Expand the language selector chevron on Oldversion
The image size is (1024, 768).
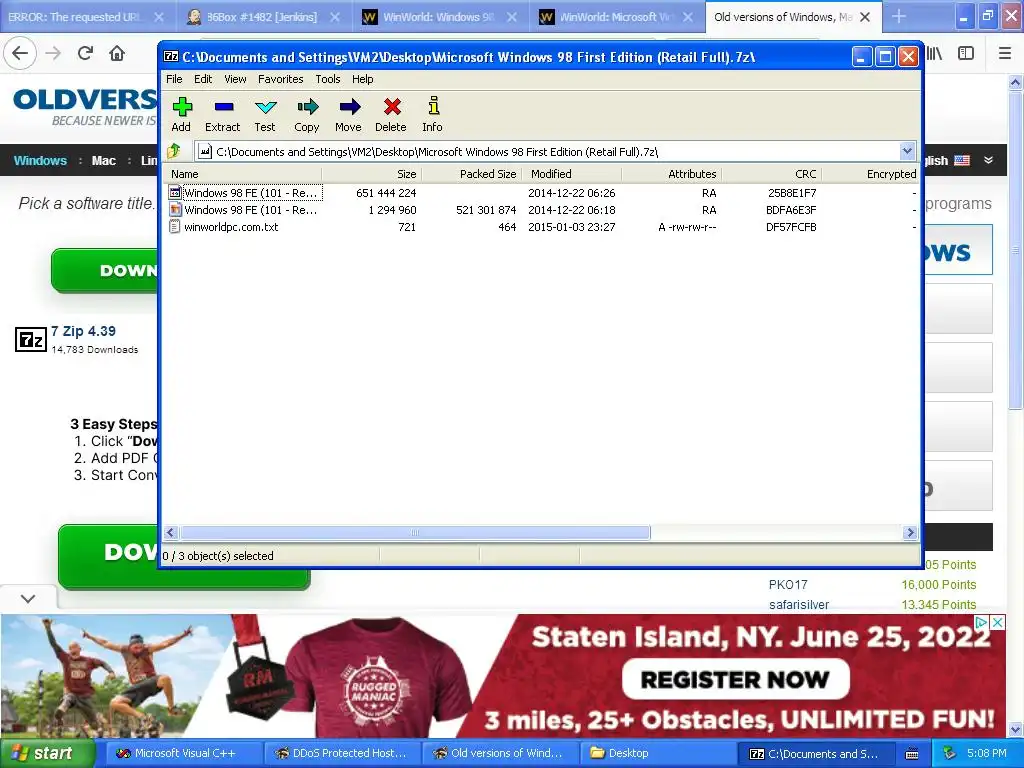tap(989, 160)
